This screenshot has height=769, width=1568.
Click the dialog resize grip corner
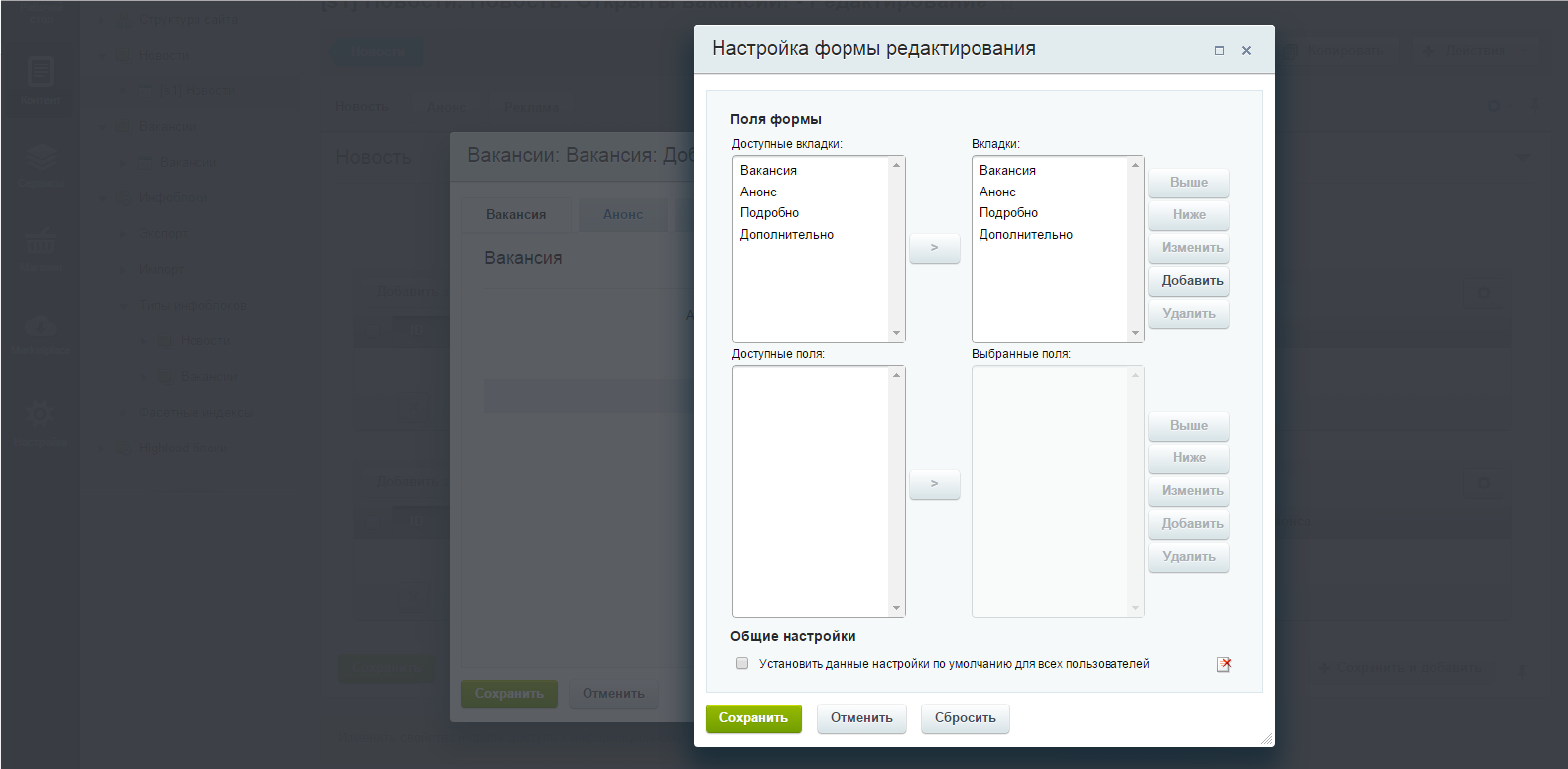coord(1266,738)
